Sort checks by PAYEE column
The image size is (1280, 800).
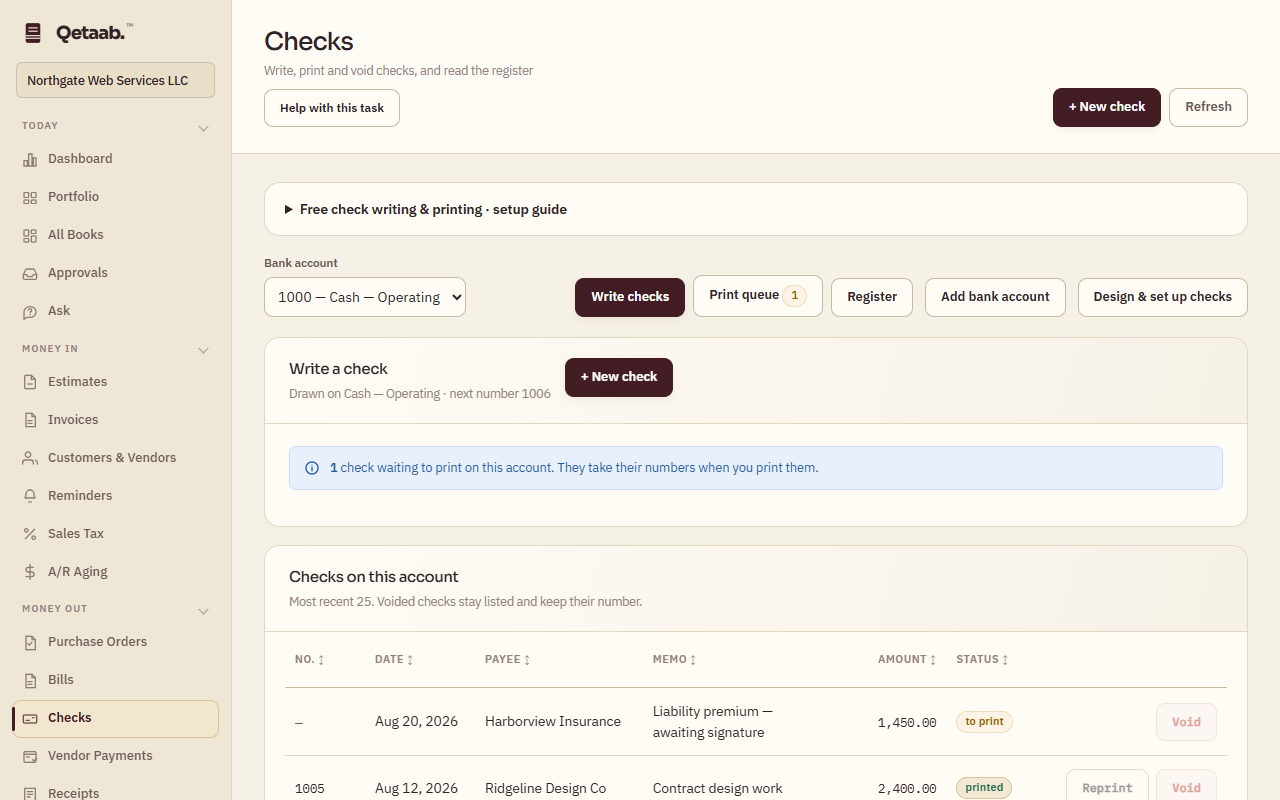point(508,659)
